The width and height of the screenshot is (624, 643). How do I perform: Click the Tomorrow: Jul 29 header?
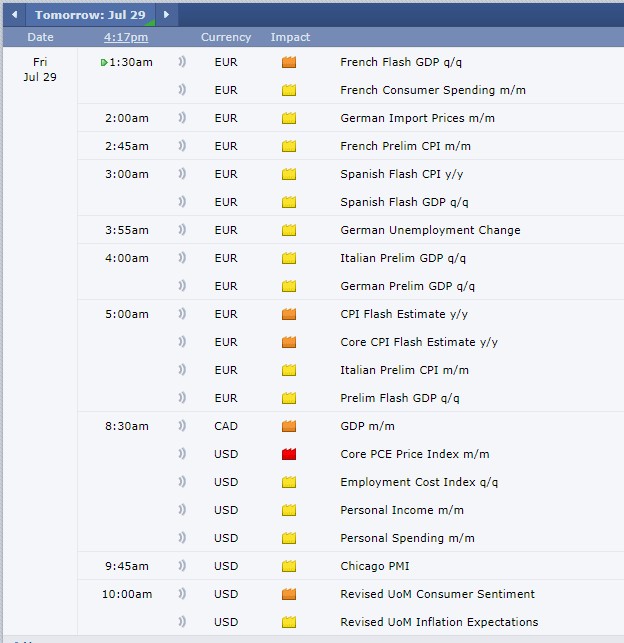click(90, 15)
